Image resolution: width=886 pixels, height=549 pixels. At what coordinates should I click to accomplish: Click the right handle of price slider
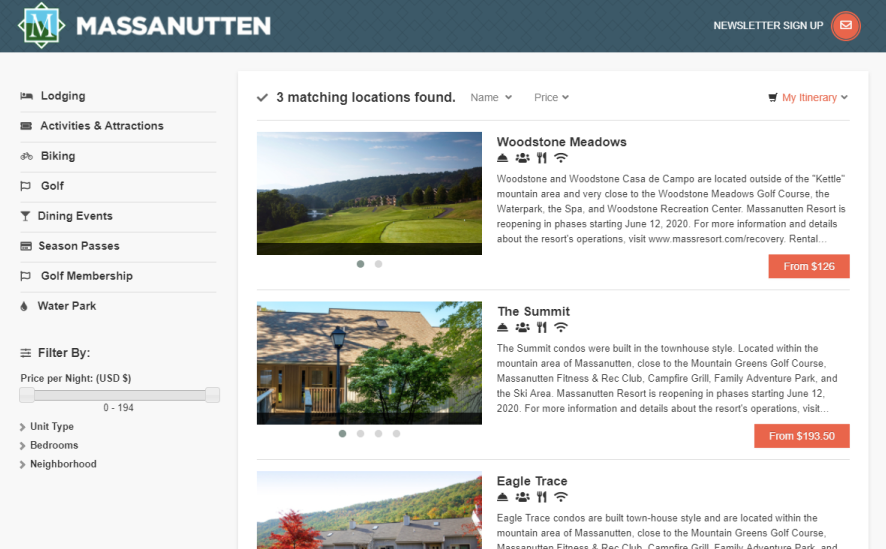212,395
